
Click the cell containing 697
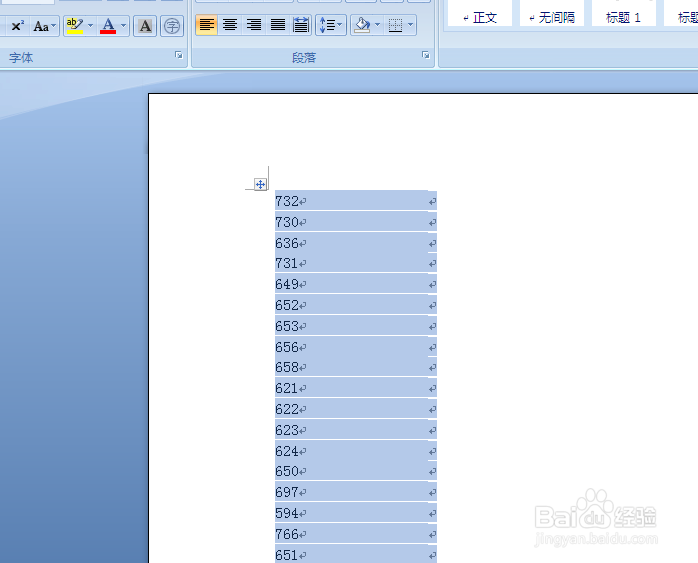point(352,491)
